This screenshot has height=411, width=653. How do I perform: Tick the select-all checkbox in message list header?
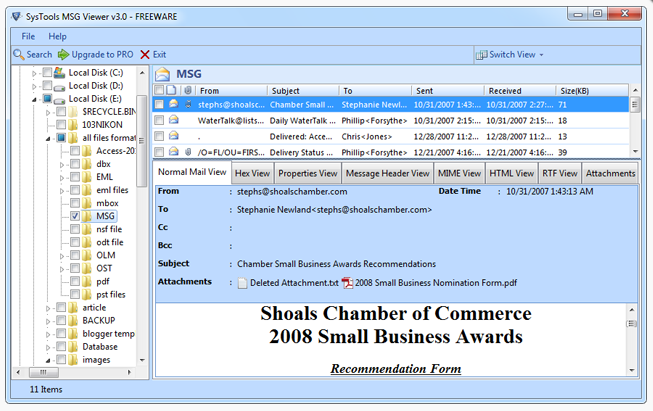point(159,90)
